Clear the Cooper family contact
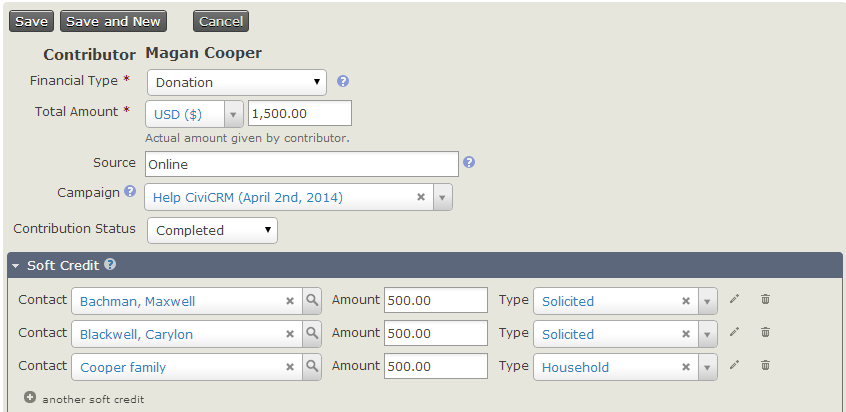The image size is (846, 412). (x=290, y=367)
